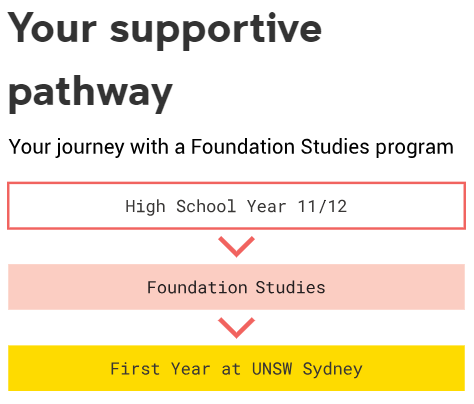Screen dimensions: 474x404
Task: Click the word 'program' in the subtitle
Action: (x=415, y=148)
